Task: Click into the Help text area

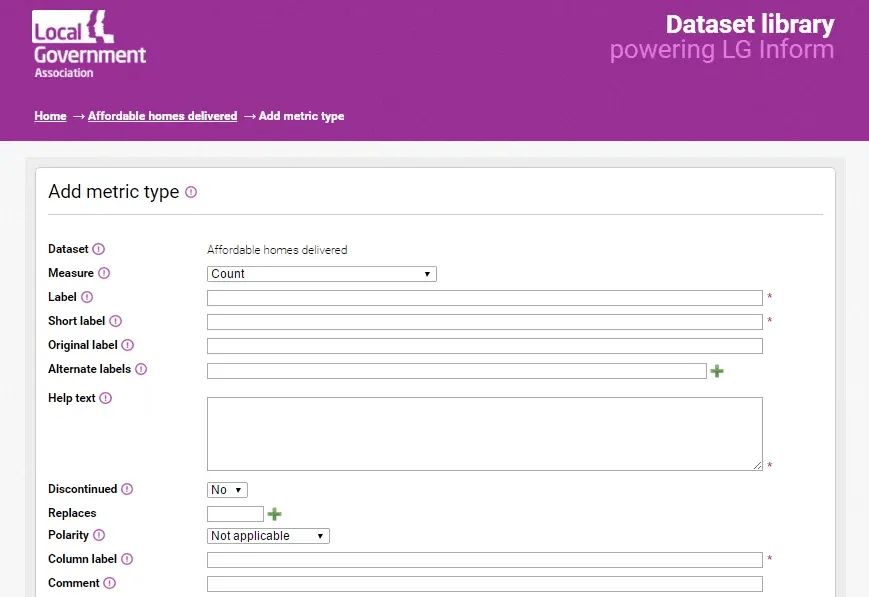Action: click(x=484, y=433)
